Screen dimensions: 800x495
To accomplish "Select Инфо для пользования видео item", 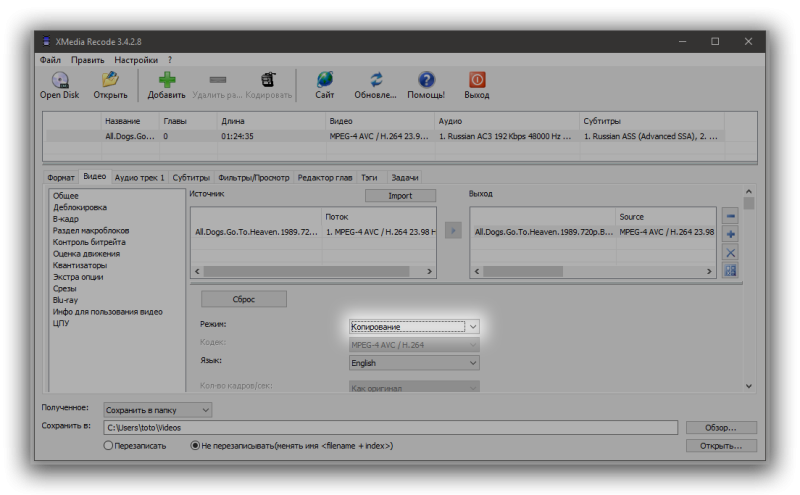I will point(108,312).
